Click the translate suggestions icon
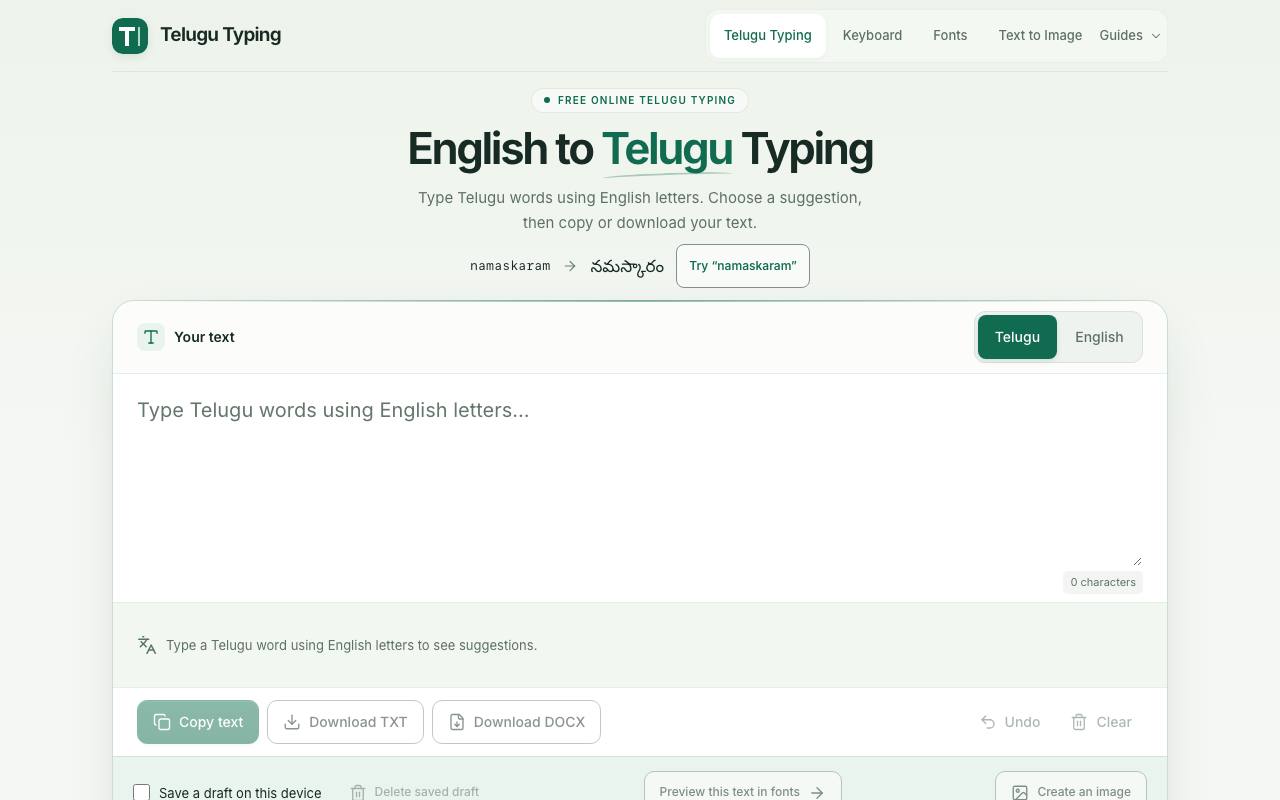This screenshot has width=1280, height=800. 147,645
